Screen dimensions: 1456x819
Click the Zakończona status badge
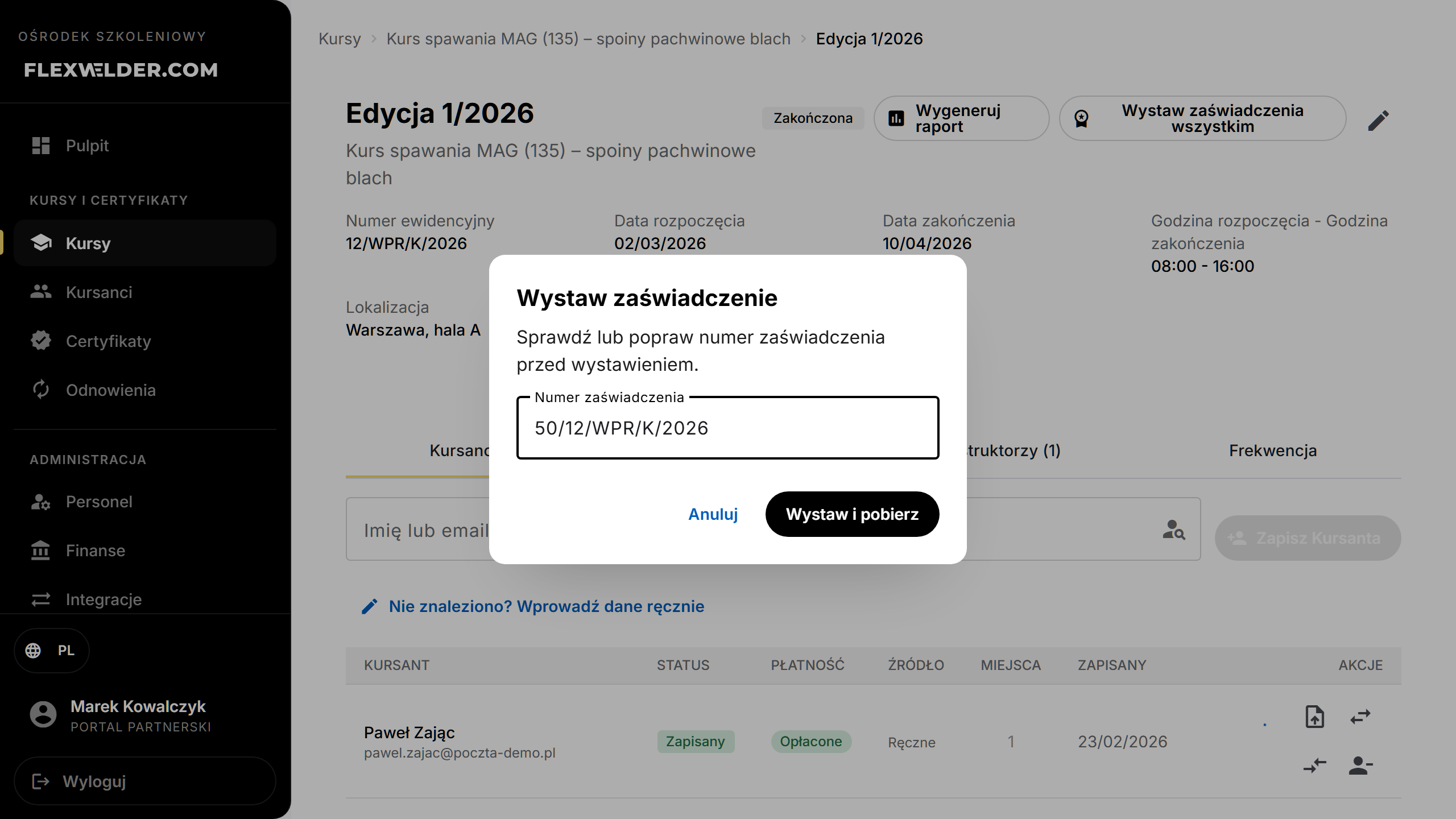click(x=813, y=118)
